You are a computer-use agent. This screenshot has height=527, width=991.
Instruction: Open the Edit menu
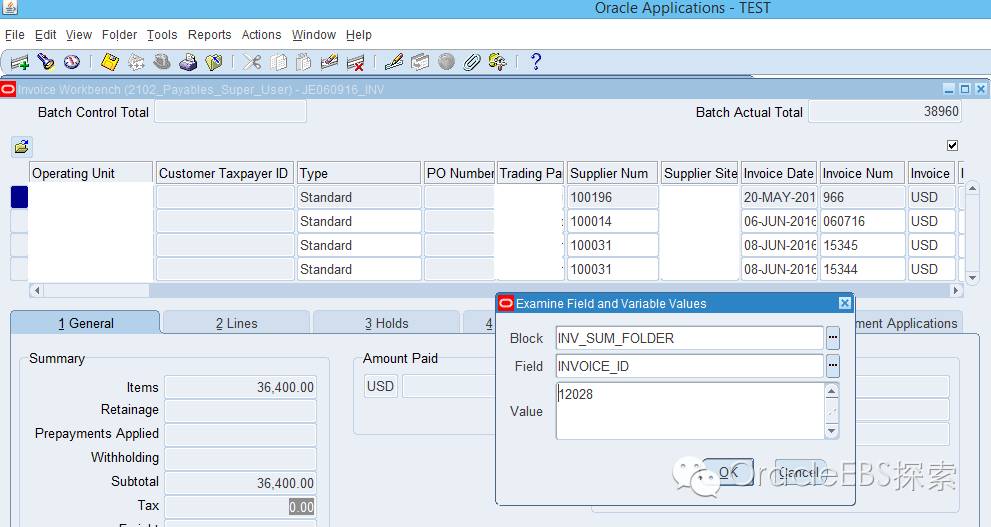[46, 35]
